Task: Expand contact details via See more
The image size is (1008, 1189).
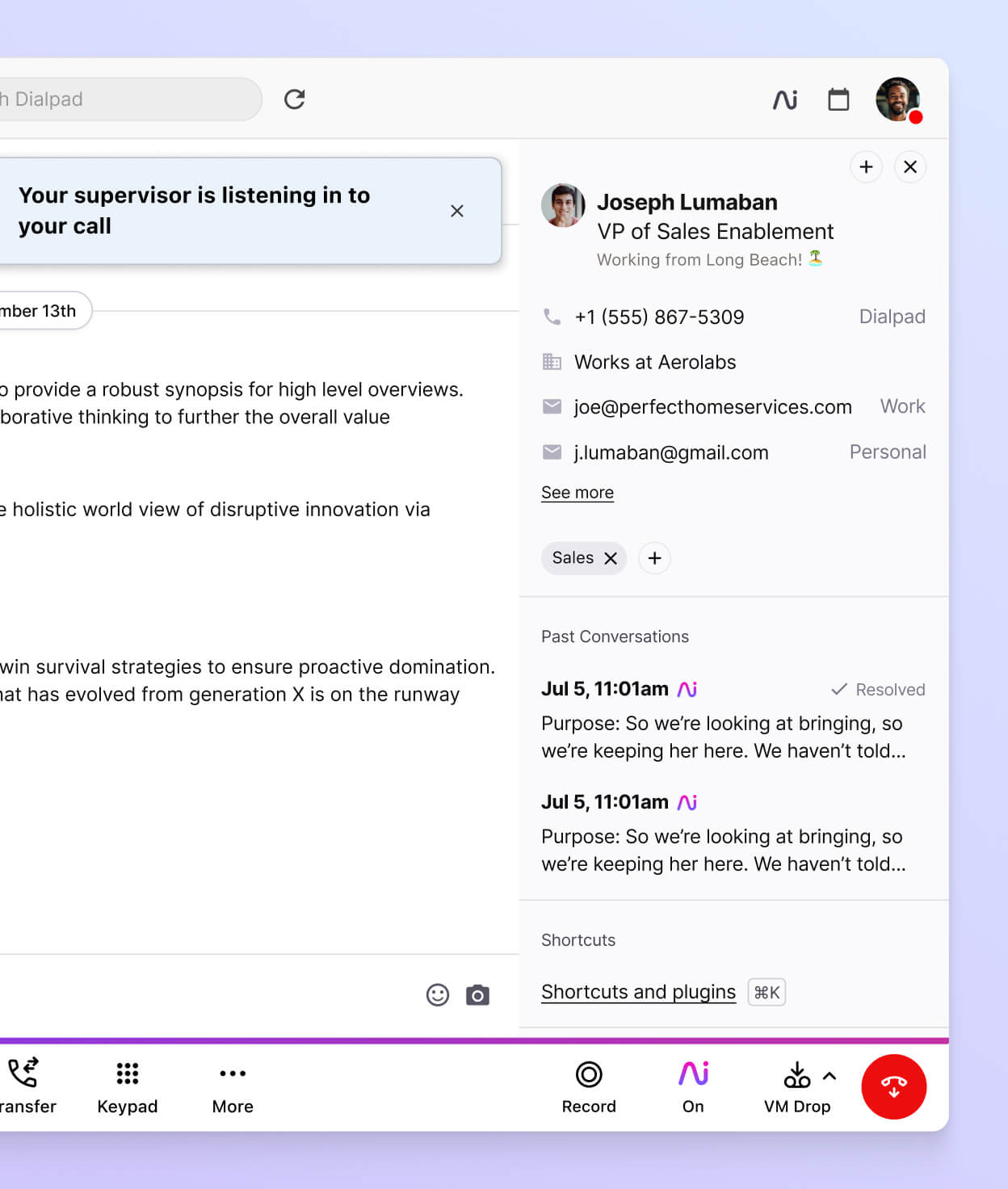Action: click(x=577, y=492)
